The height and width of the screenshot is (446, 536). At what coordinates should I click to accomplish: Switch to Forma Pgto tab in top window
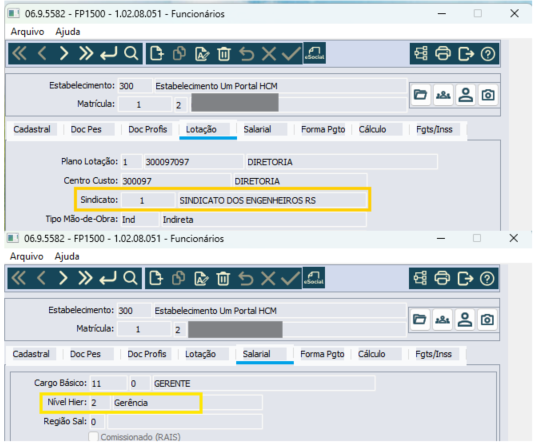(323, 130)
